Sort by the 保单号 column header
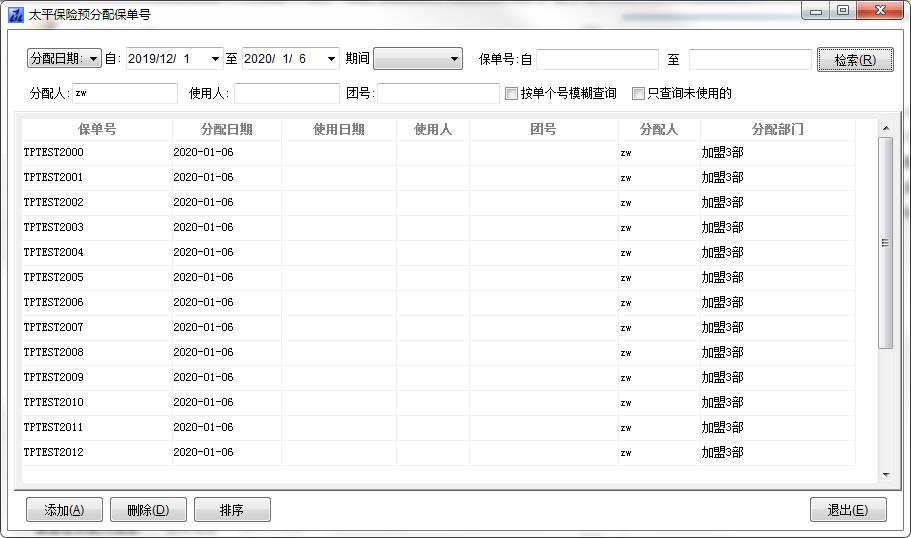The image size is (911, 538). [97, 129]
